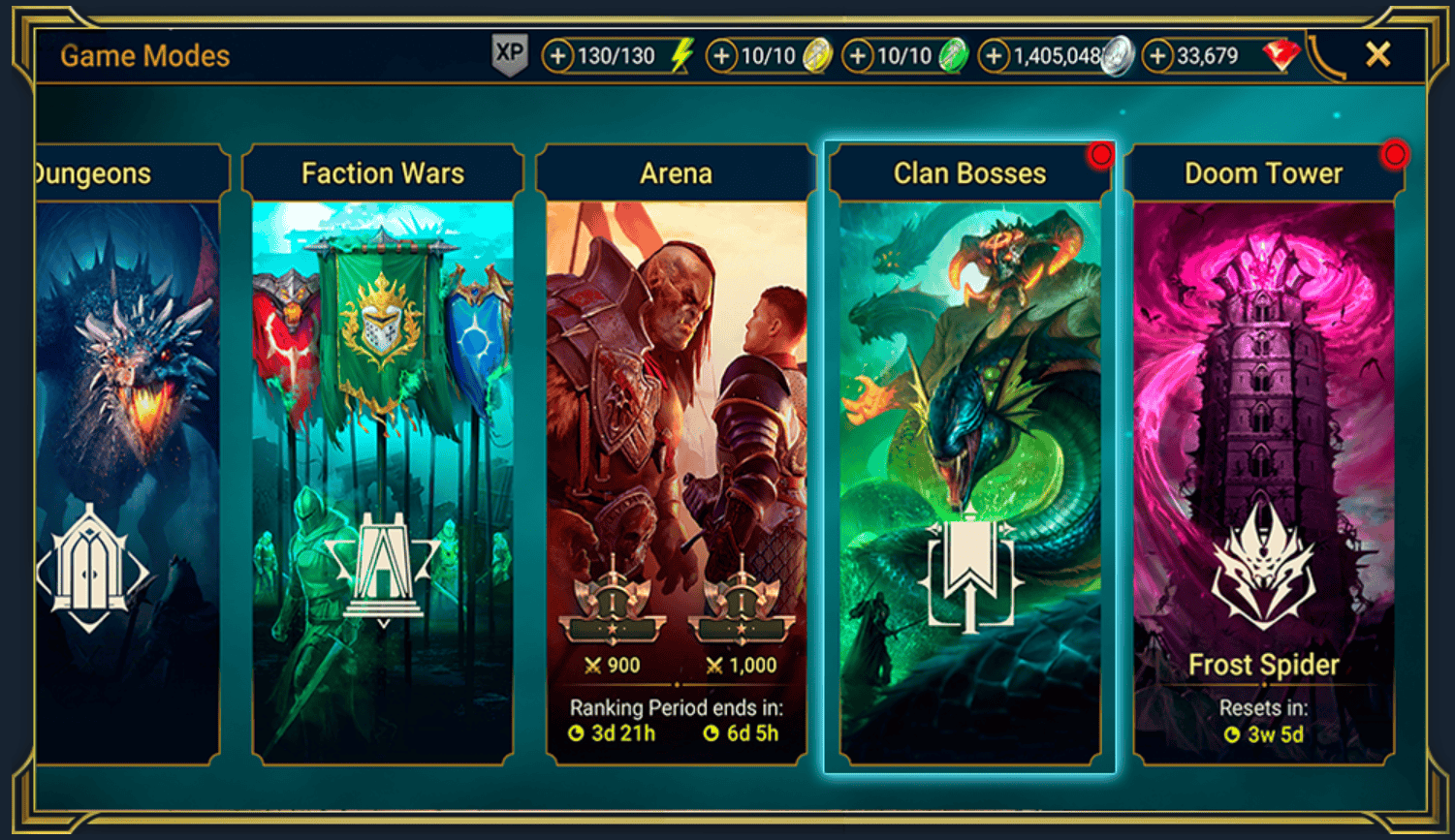Add silver with plus next to 1,405,048
The height and width of the screenshot is (840, 1455).
click(994, 56)
